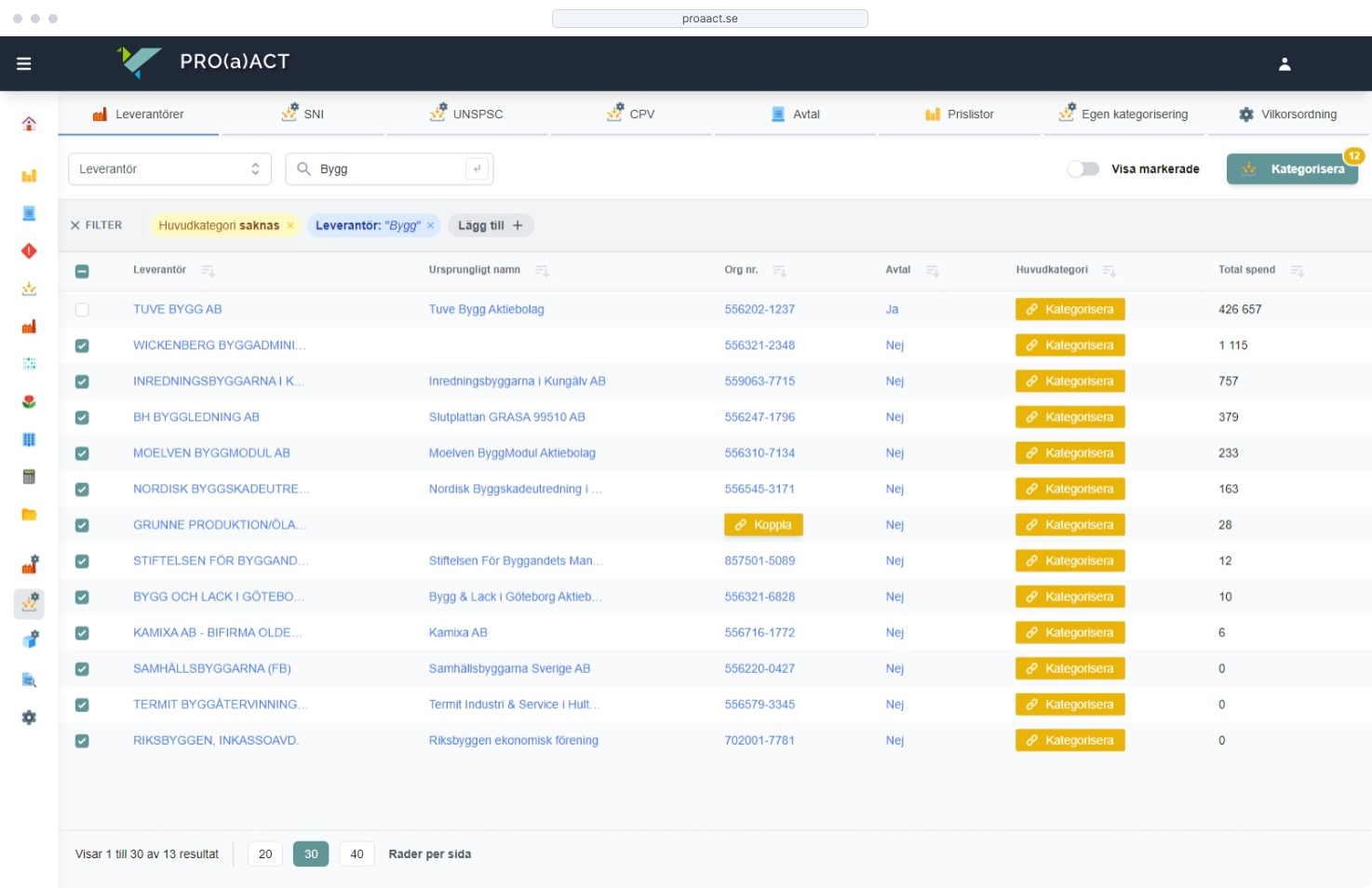Click the browser address bar proaact.se

point(709,19)
